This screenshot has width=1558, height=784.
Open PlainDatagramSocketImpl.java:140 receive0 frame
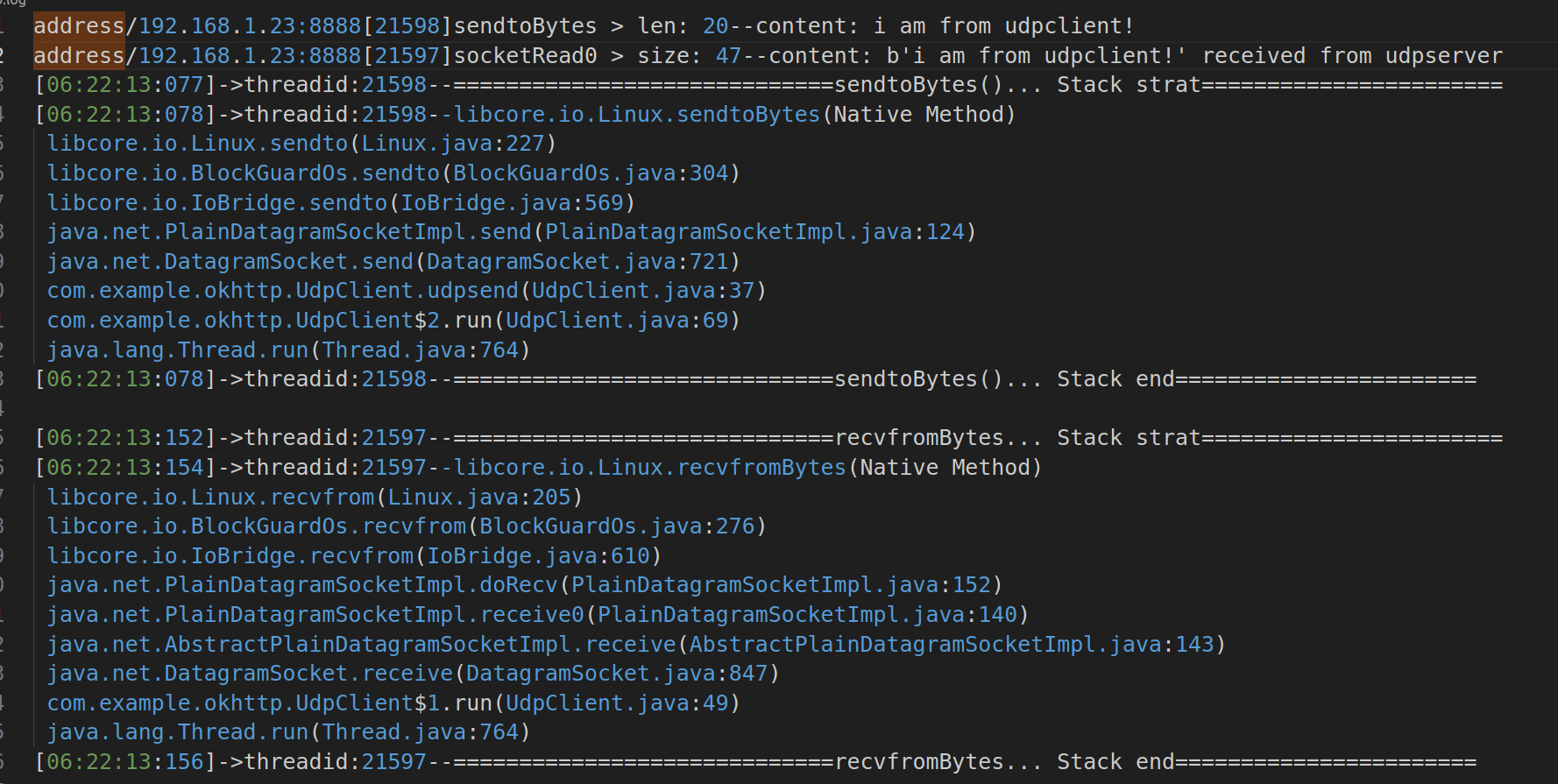pyautogui.click(x=807, y=615)
